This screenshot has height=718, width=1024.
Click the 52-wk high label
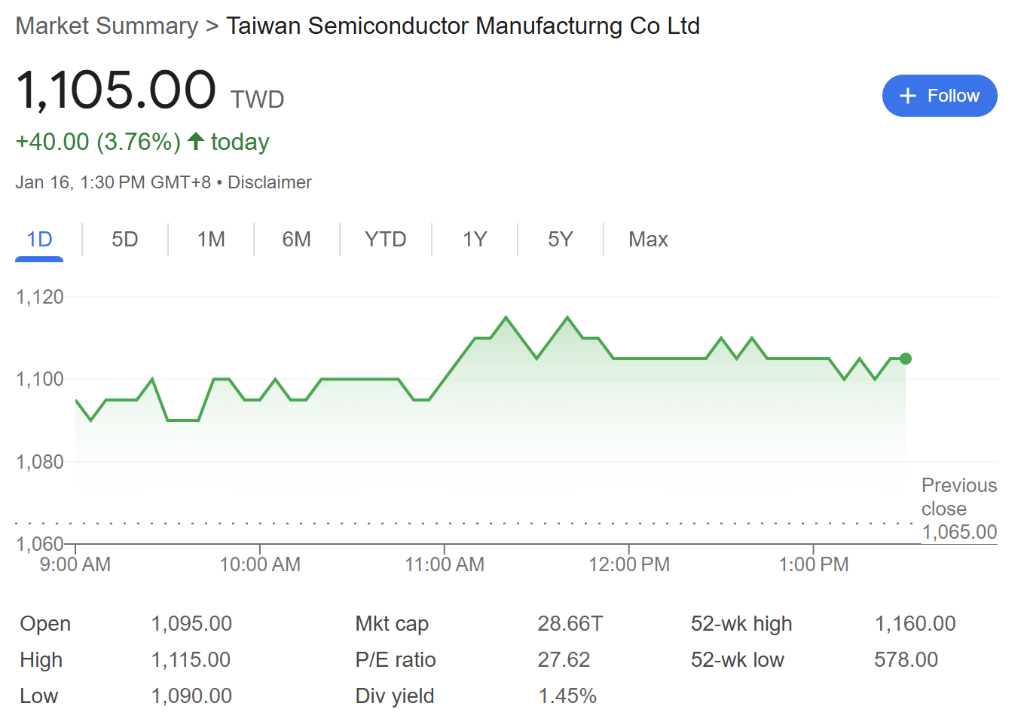pyautogui.click(x=741, y=624)
